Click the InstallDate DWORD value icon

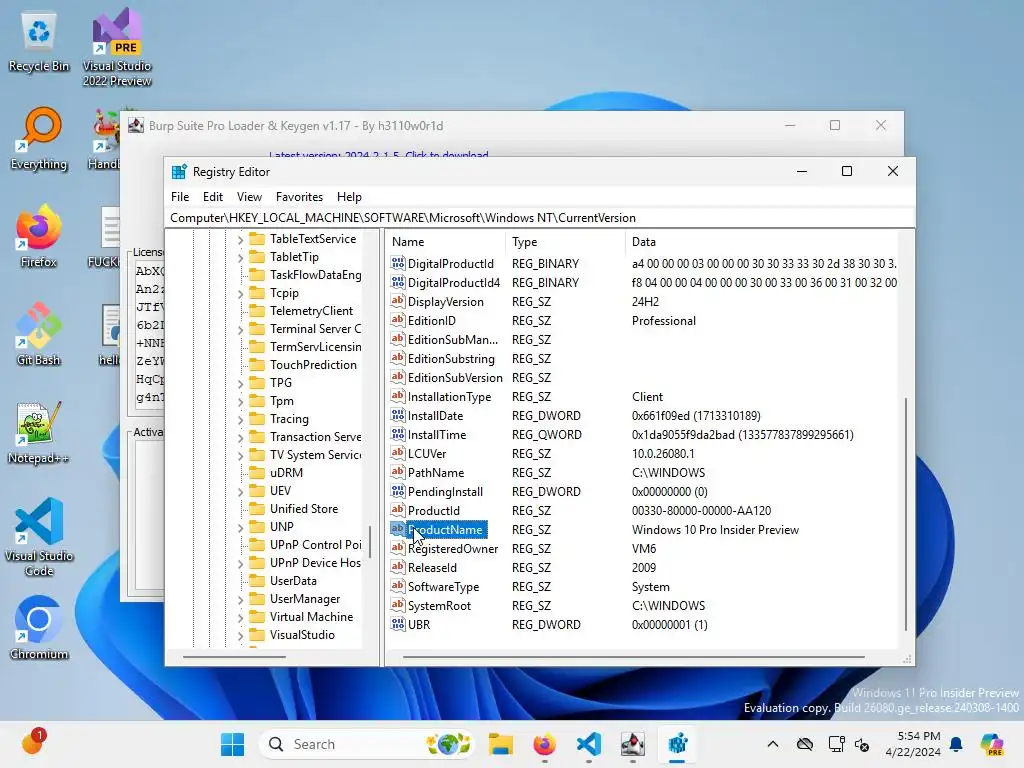pyautogui.click(x=398, y=415)
